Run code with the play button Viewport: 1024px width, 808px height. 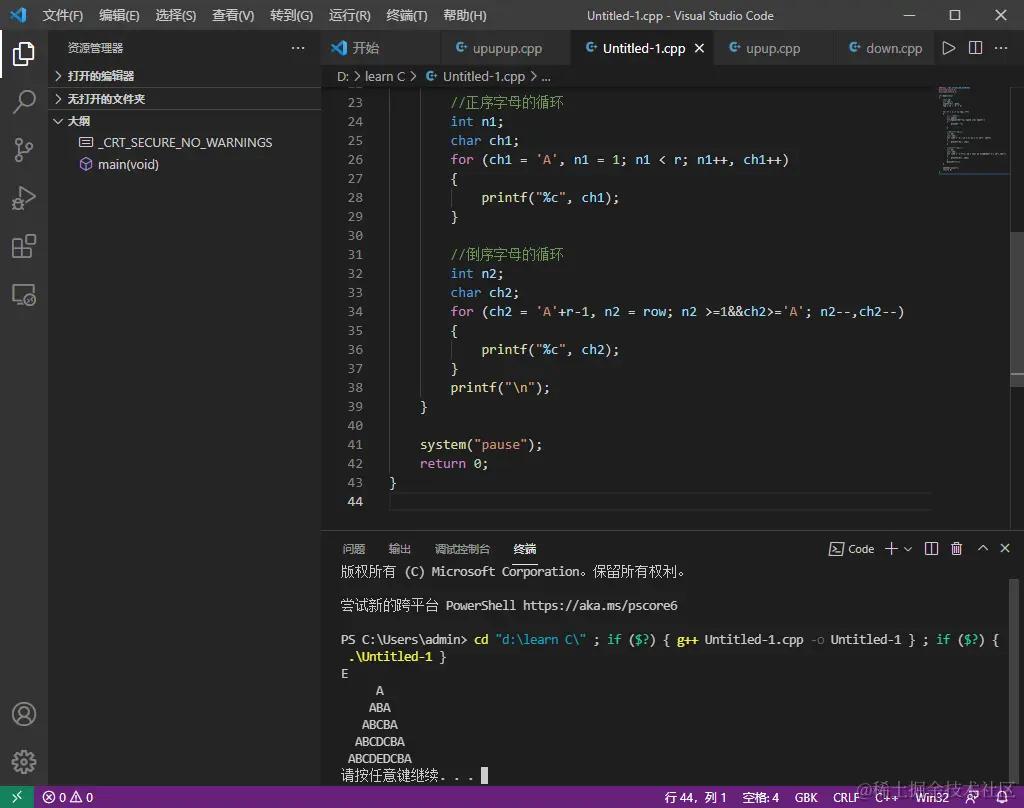pyautogui.click(x=949, y=48)
